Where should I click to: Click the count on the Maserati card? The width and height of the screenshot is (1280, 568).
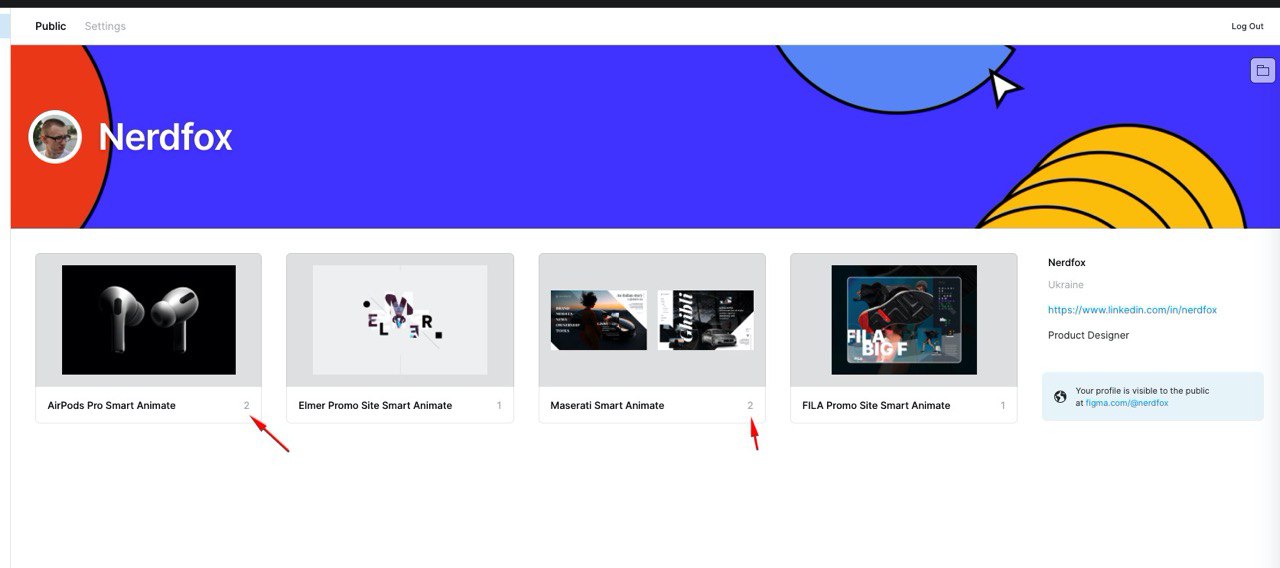point(750,405)
